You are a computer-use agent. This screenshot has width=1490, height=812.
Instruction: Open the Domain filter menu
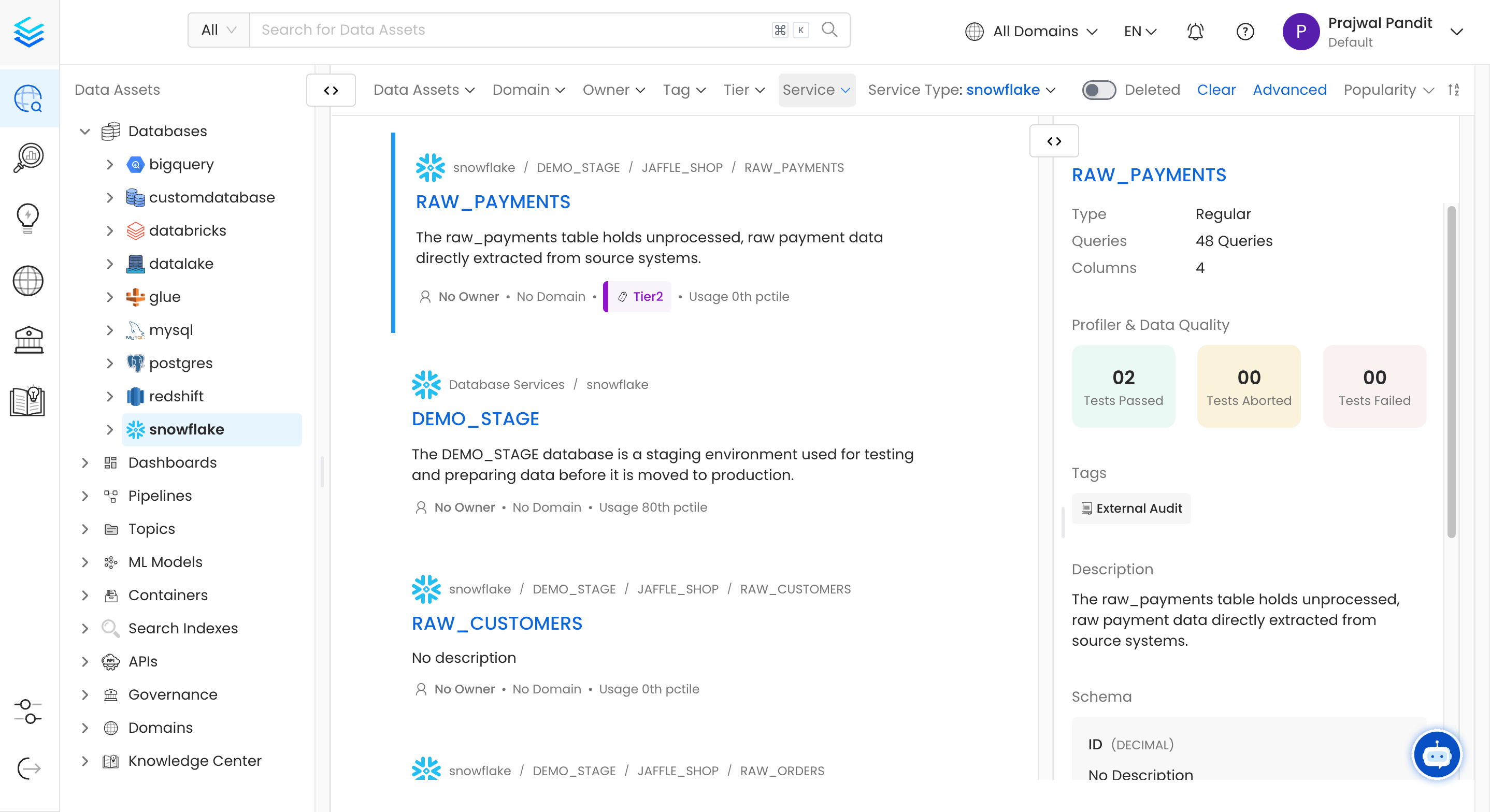(x=528, y=90)
